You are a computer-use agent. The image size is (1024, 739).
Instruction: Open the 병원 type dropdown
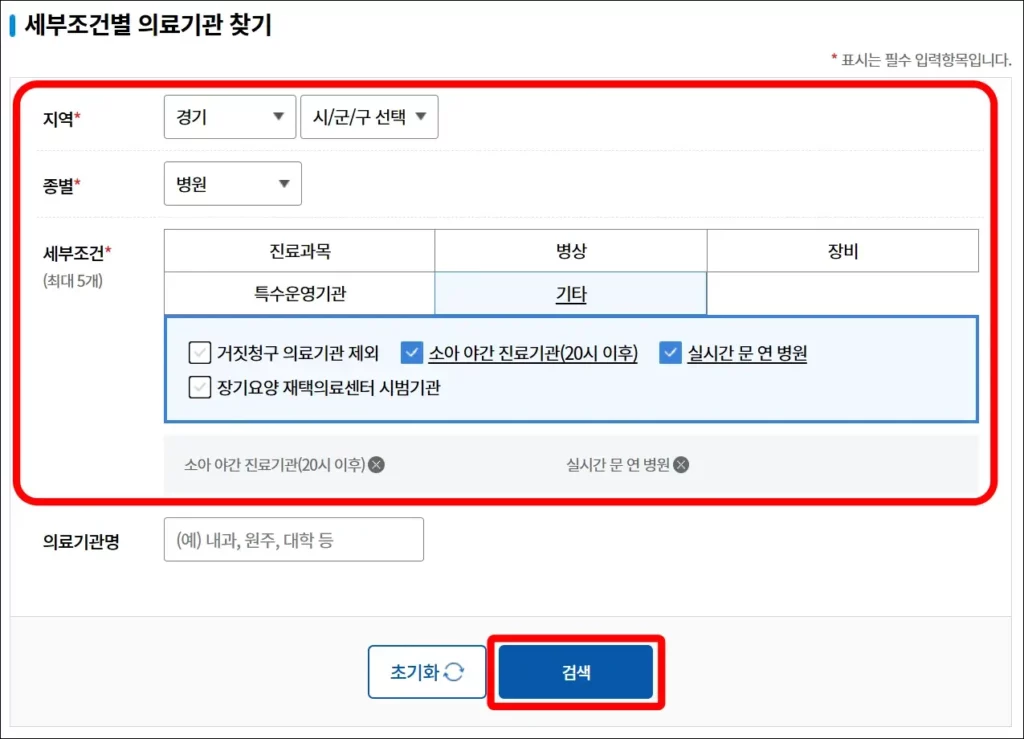(232, 183)
